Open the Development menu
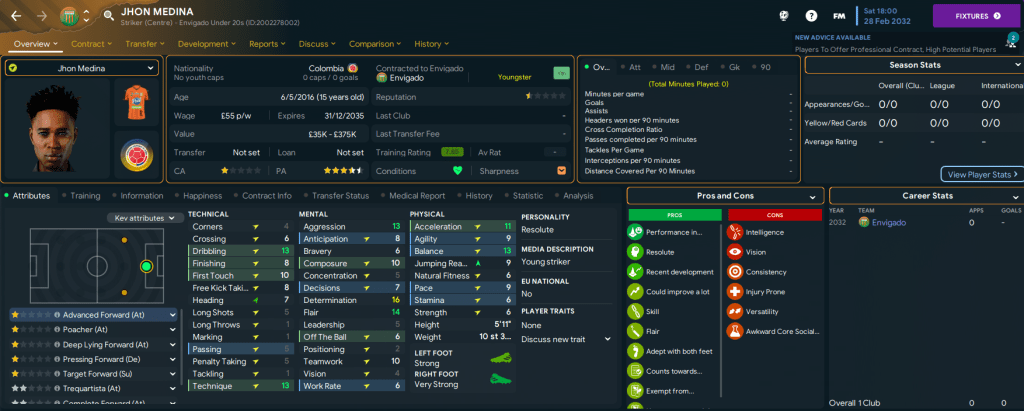 208,44
